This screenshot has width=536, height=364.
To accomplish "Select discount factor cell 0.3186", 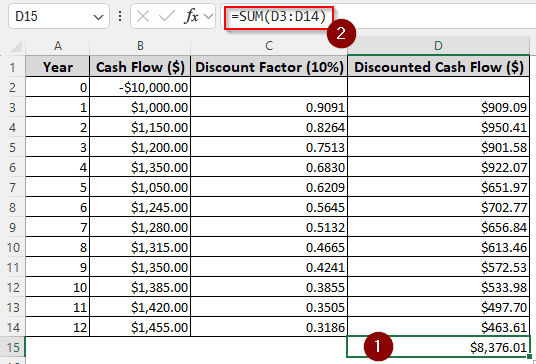I will pyautogui.click(x=269, y=327).
